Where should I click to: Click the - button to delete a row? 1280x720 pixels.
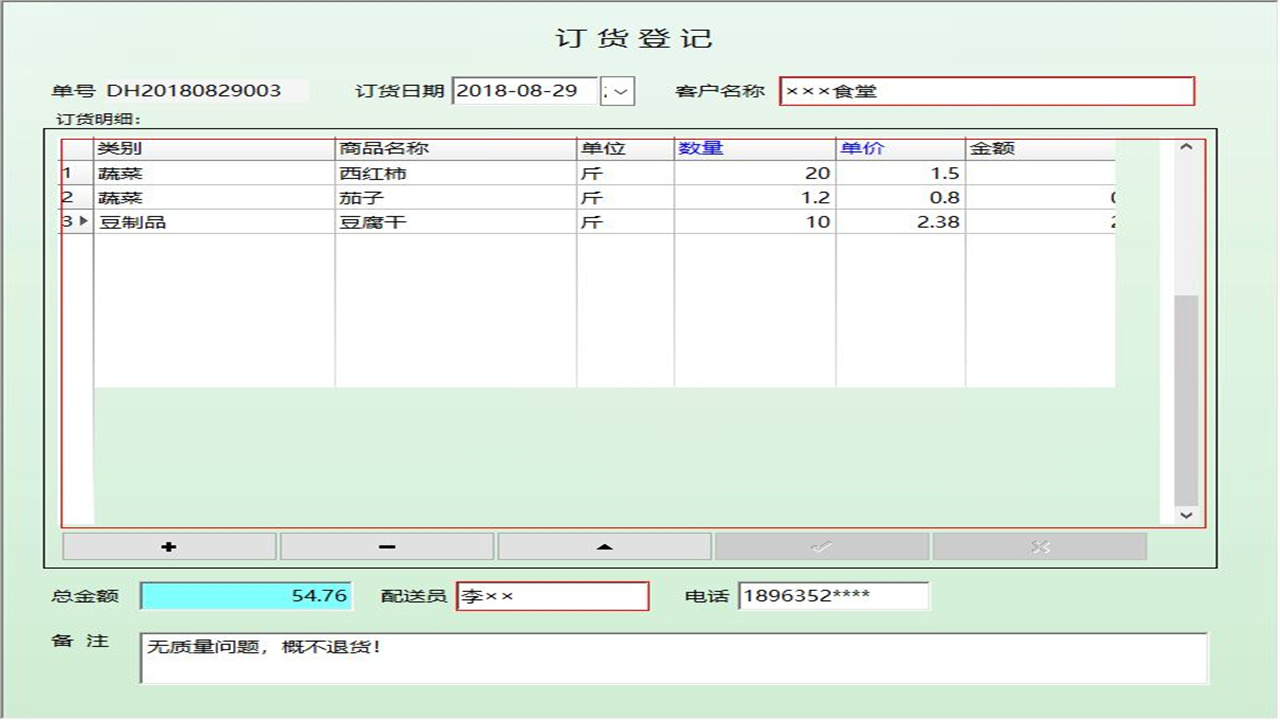387,546
